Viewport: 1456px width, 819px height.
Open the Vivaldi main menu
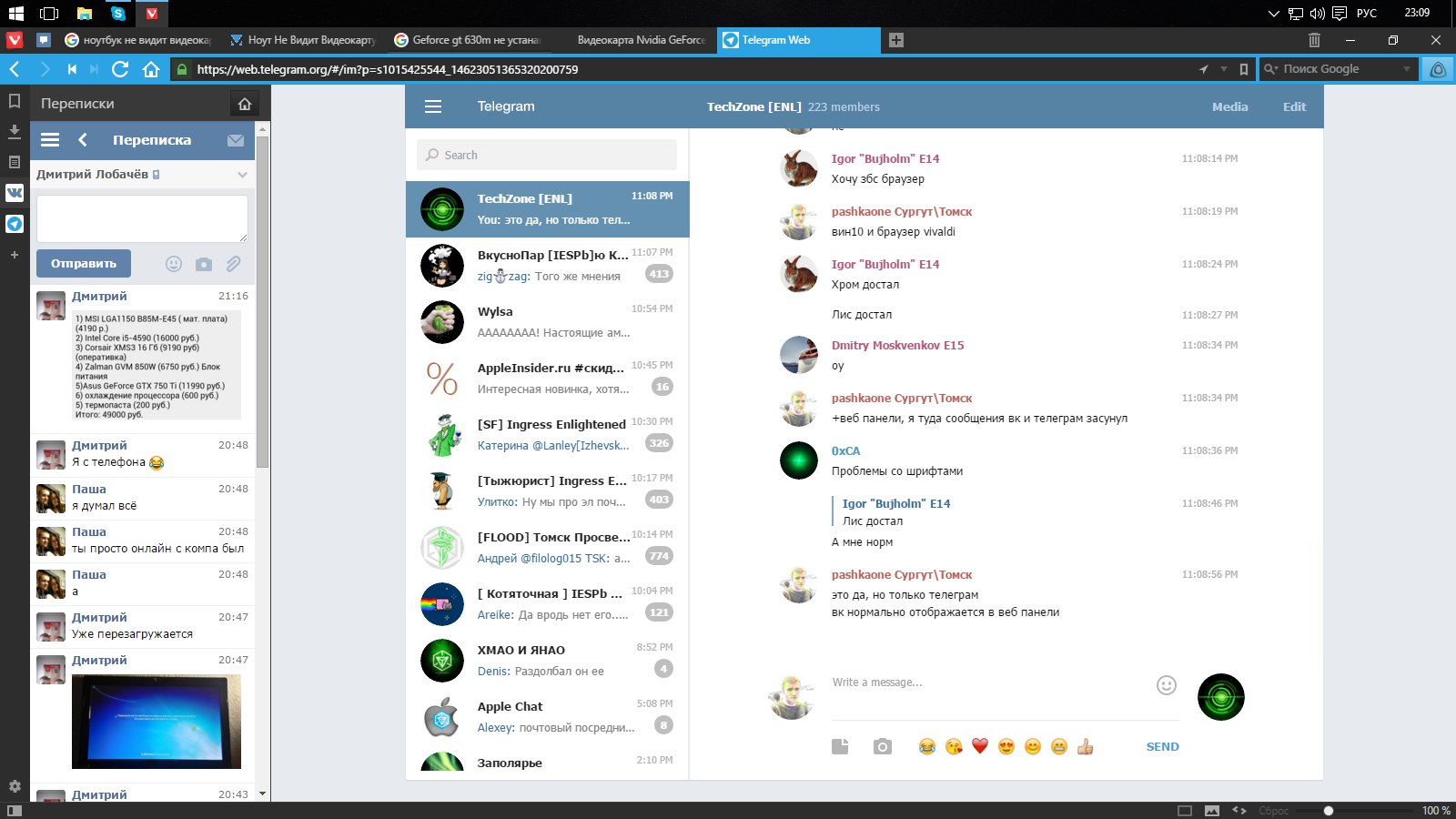tap(15, 40)
